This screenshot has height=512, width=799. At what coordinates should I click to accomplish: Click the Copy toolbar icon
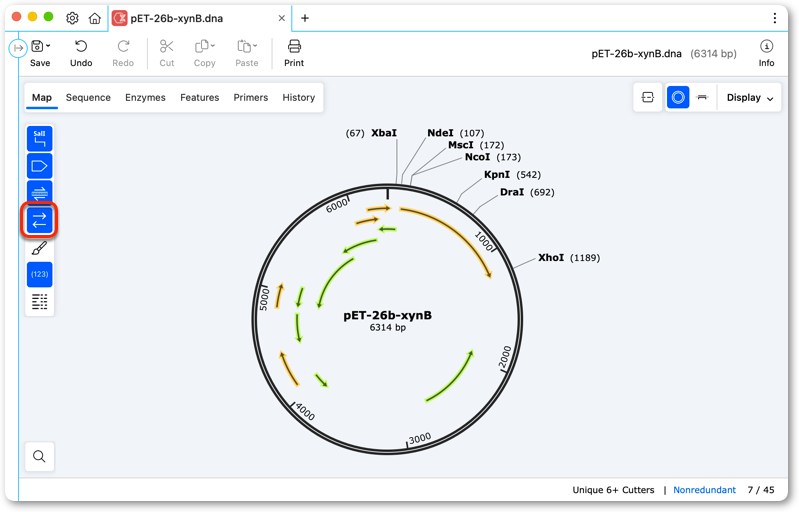click(x=202, y=47)
